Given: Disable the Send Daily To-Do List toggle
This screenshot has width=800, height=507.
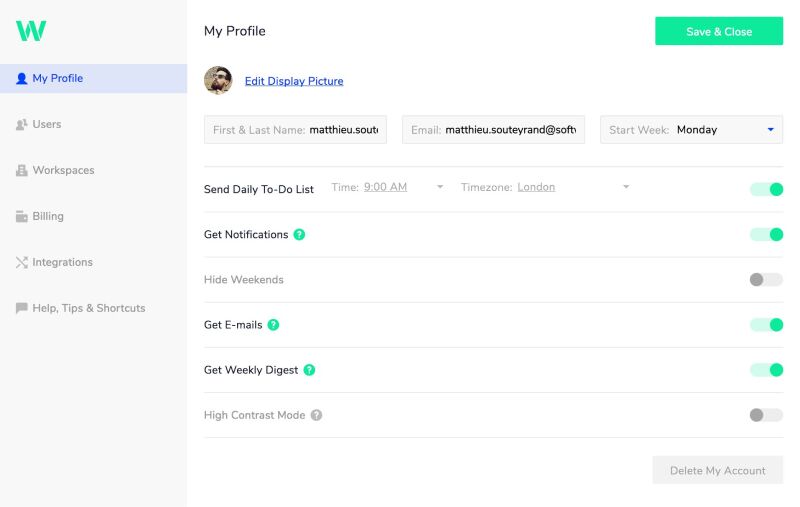Looking at the screenshot, I should [x=766, y=189].
